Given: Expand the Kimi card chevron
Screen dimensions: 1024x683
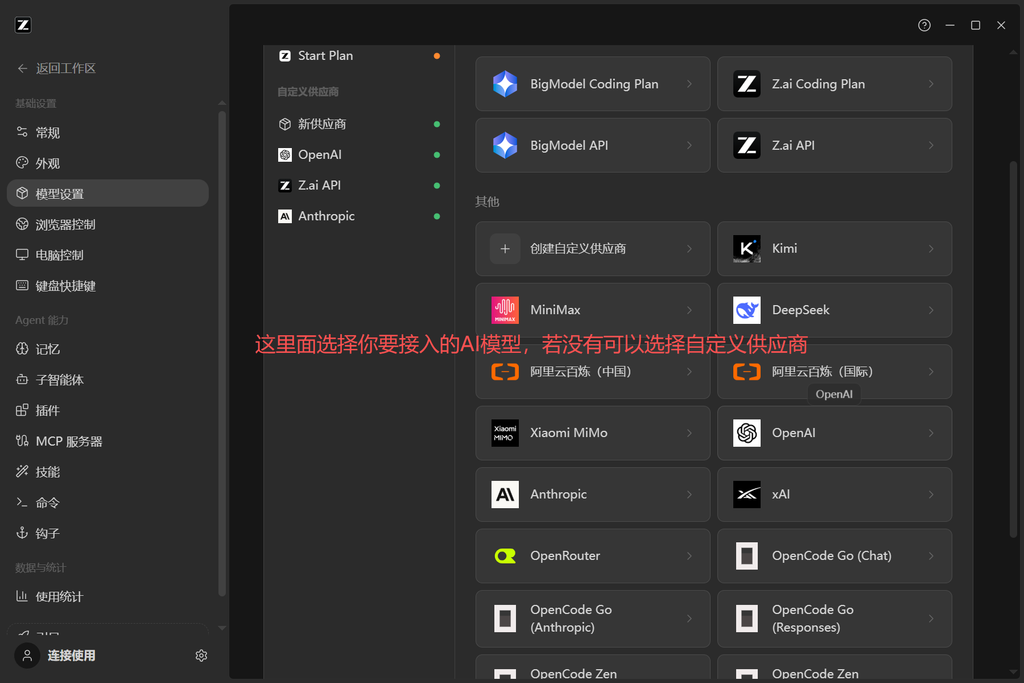Looking at the screenshot, I should [x=931, y=249].
